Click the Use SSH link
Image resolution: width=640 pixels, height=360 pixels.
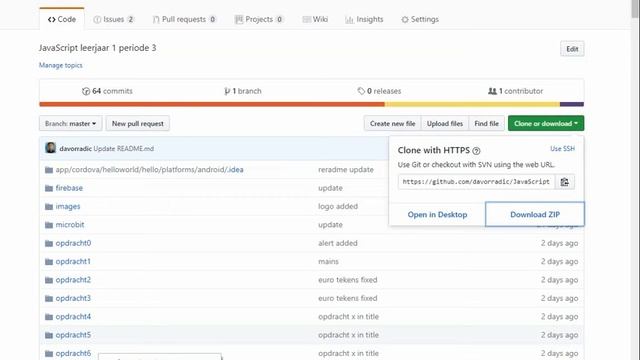point(562,149)
